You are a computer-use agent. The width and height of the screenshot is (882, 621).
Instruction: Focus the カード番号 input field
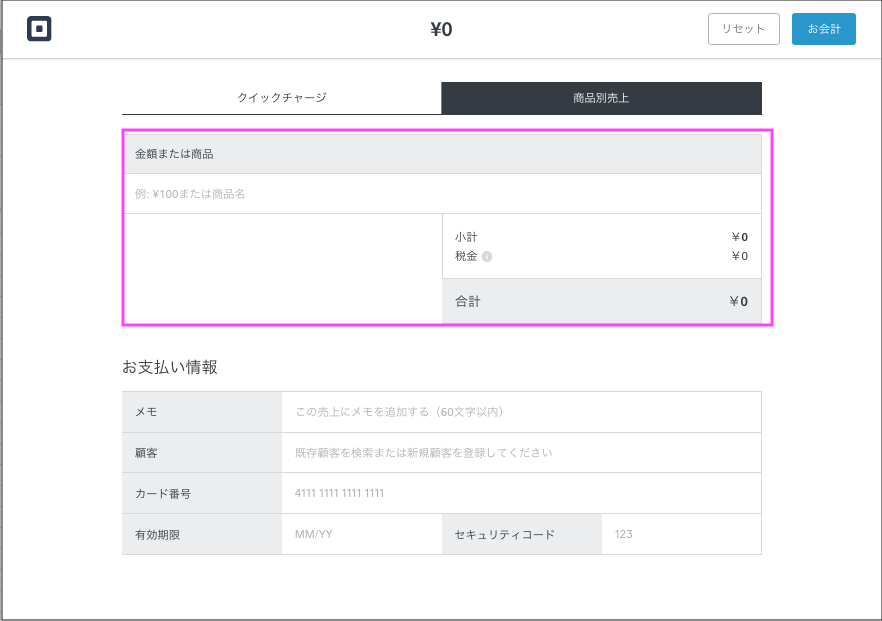point(520,493)
